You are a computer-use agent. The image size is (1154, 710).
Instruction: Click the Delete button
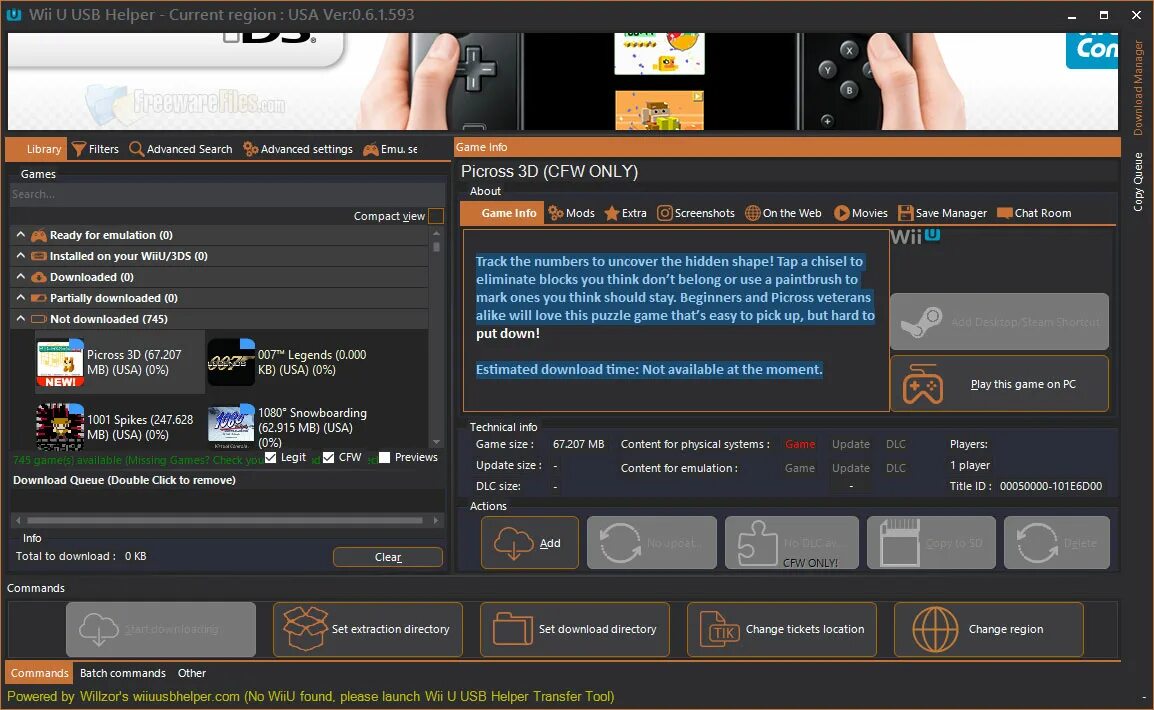click(x=1057, y=543)
